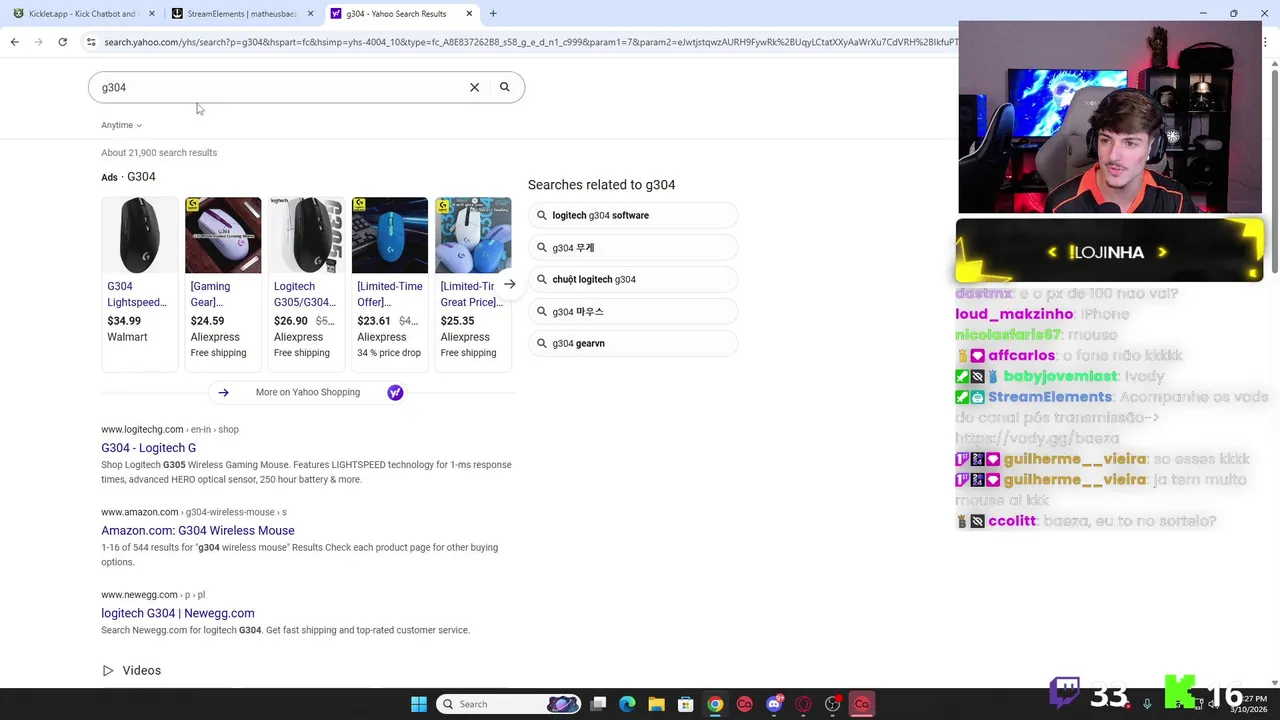Click www.logitechg.com result URL text

pos(142,429)
